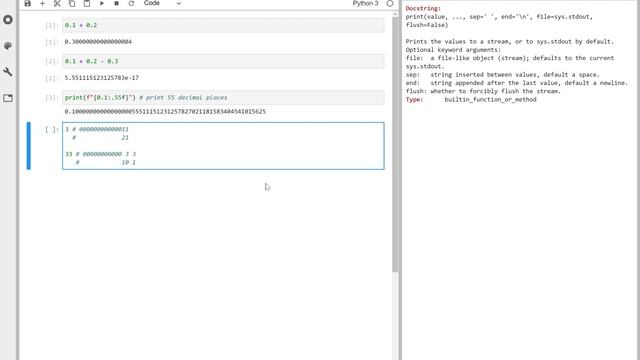
Task: Click the '3 # 0000000000011' comment line
Action: click(97, 129)
